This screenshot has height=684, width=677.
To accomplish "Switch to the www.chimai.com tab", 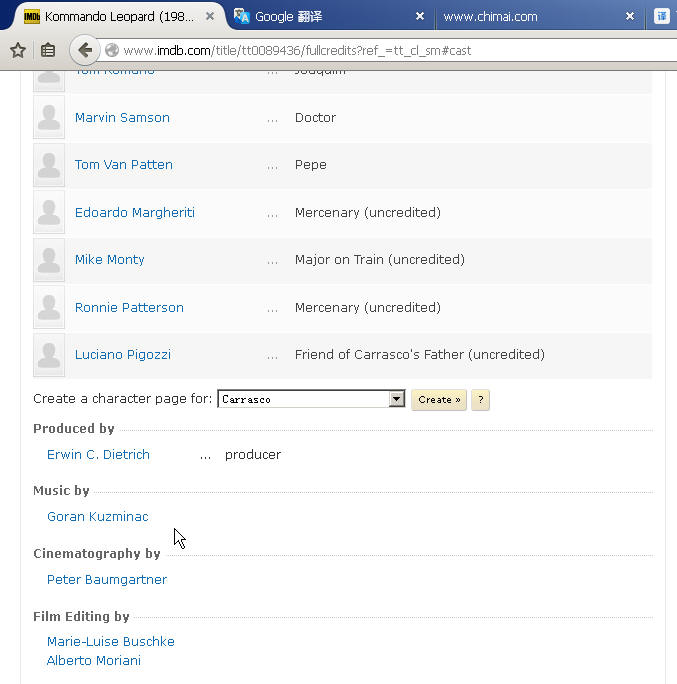I will tap(540, 17).
